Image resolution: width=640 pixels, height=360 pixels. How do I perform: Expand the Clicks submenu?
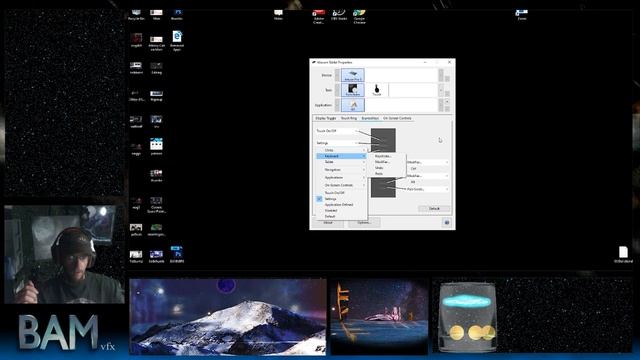pos(342,150)
